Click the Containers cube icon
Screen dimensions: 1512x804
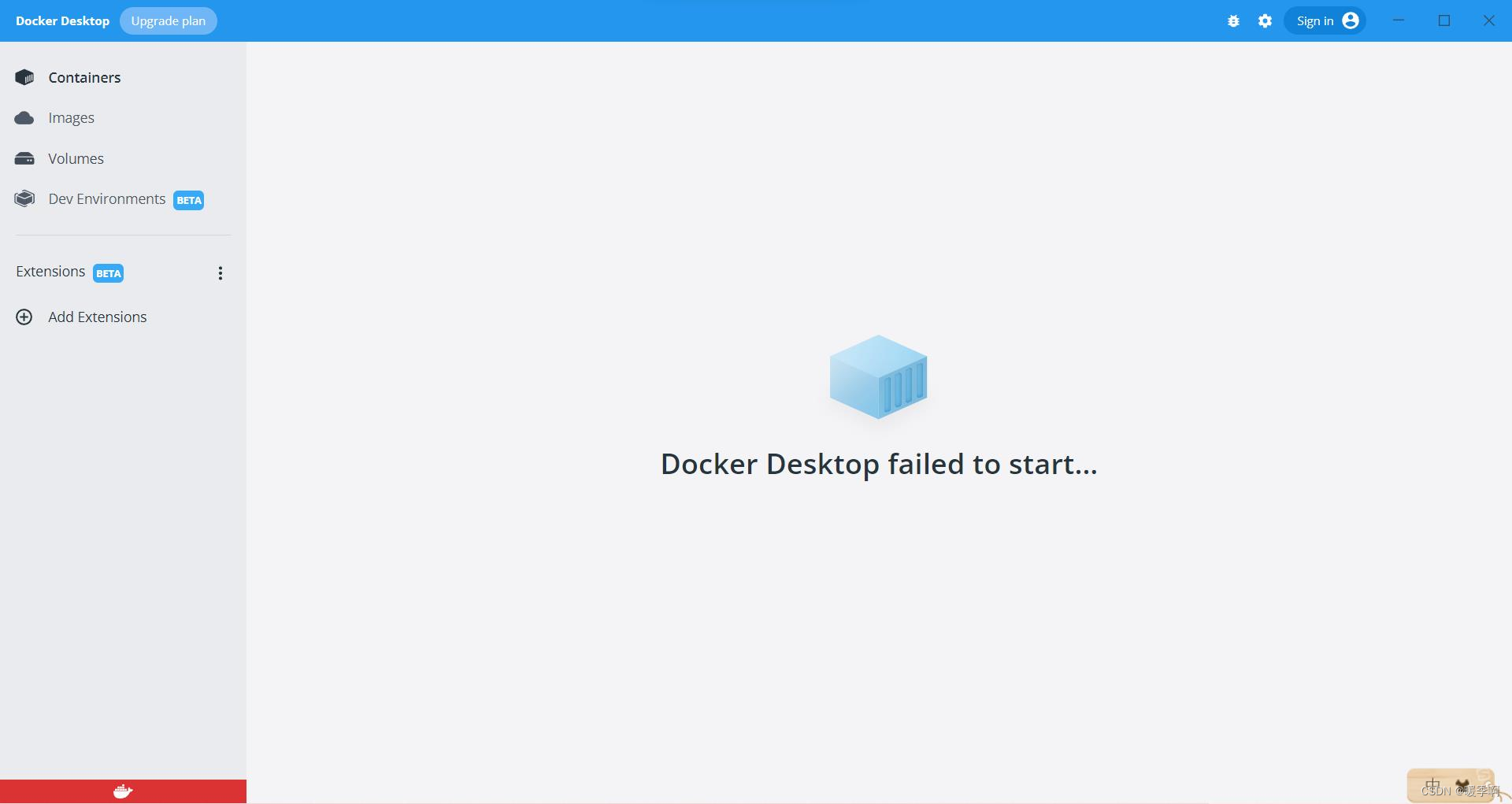point(24,77)
